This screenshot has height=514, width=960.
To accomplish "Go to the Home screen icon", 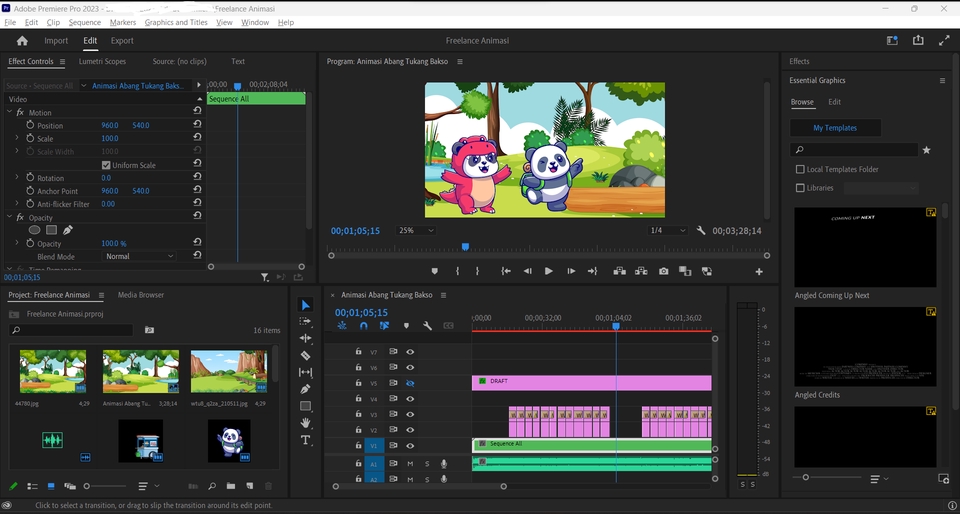I will point(22,40).
